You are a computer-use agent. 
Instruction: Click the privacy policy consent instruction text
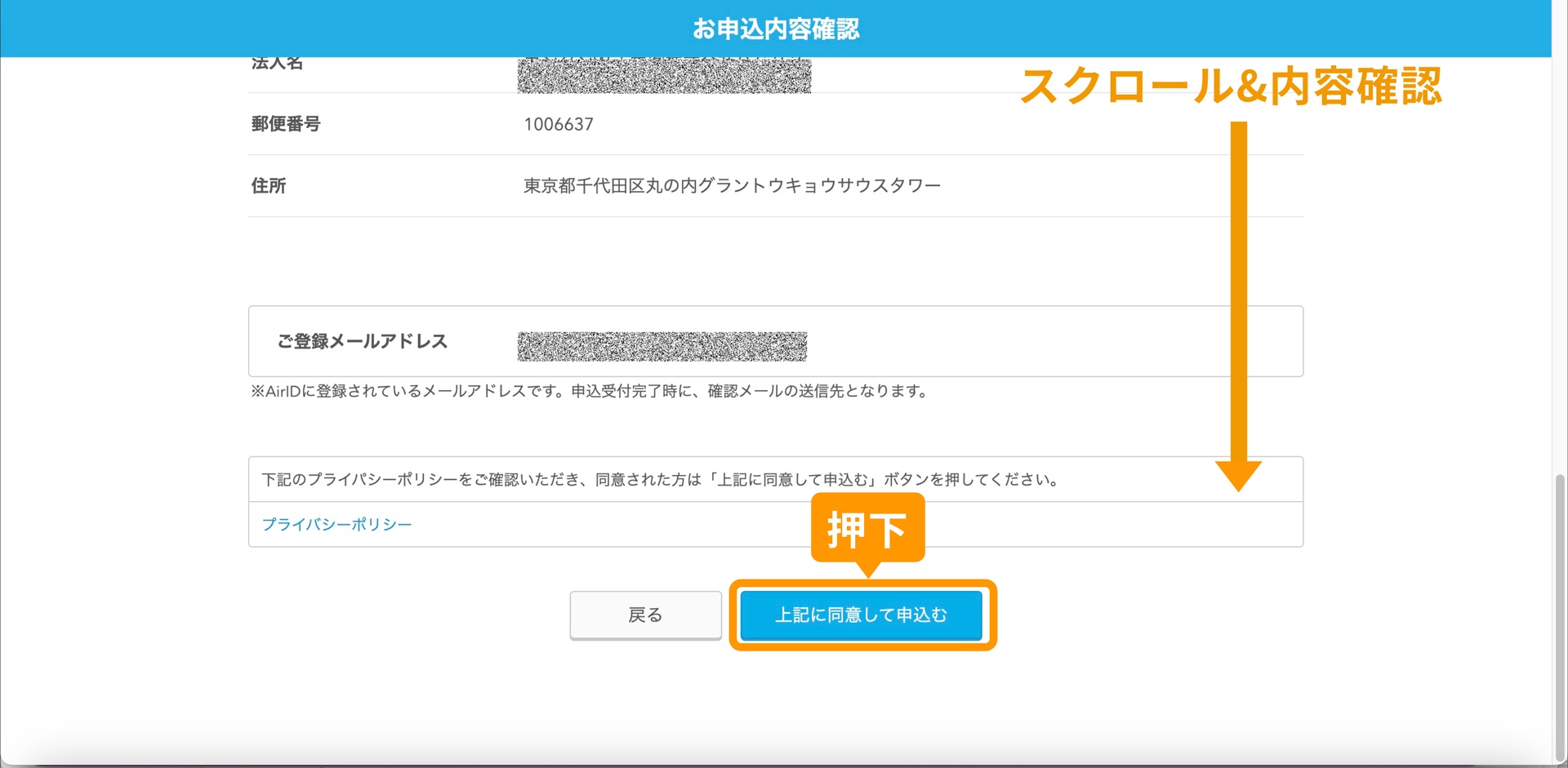(660, 480)
